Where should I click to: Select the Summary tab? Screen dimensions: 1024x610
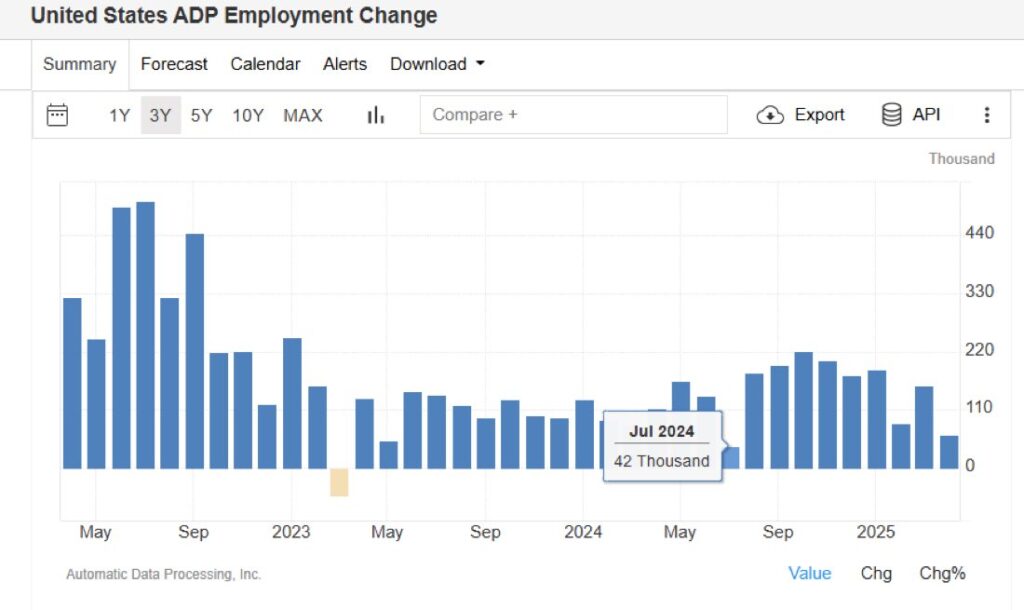coord(79,63)
